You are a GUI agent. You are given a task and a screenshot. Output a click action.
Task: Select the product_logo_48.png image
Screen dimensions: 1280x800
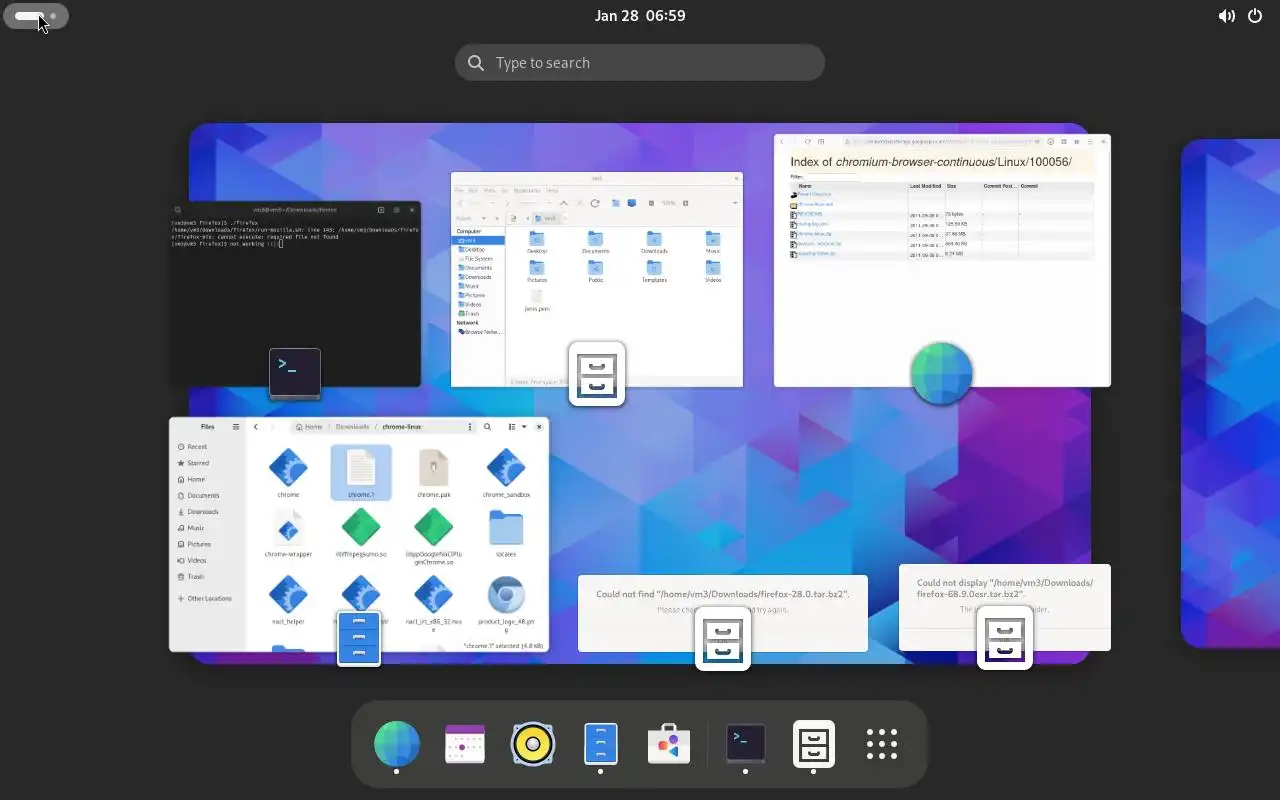[506, 603]
